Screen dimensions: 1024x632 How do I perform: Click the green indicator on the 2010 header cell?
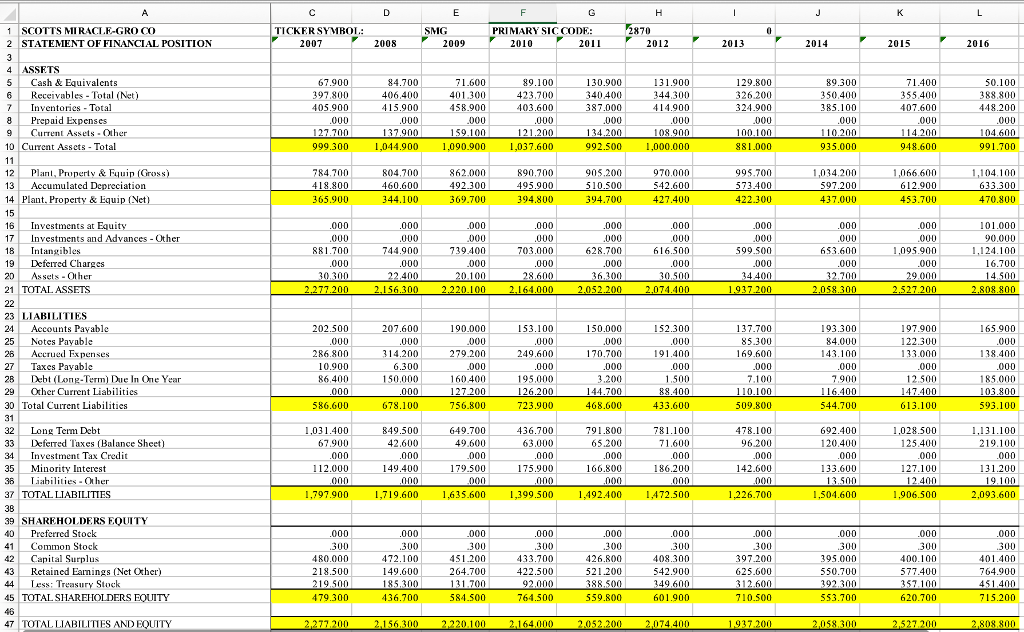click(493, 40)
